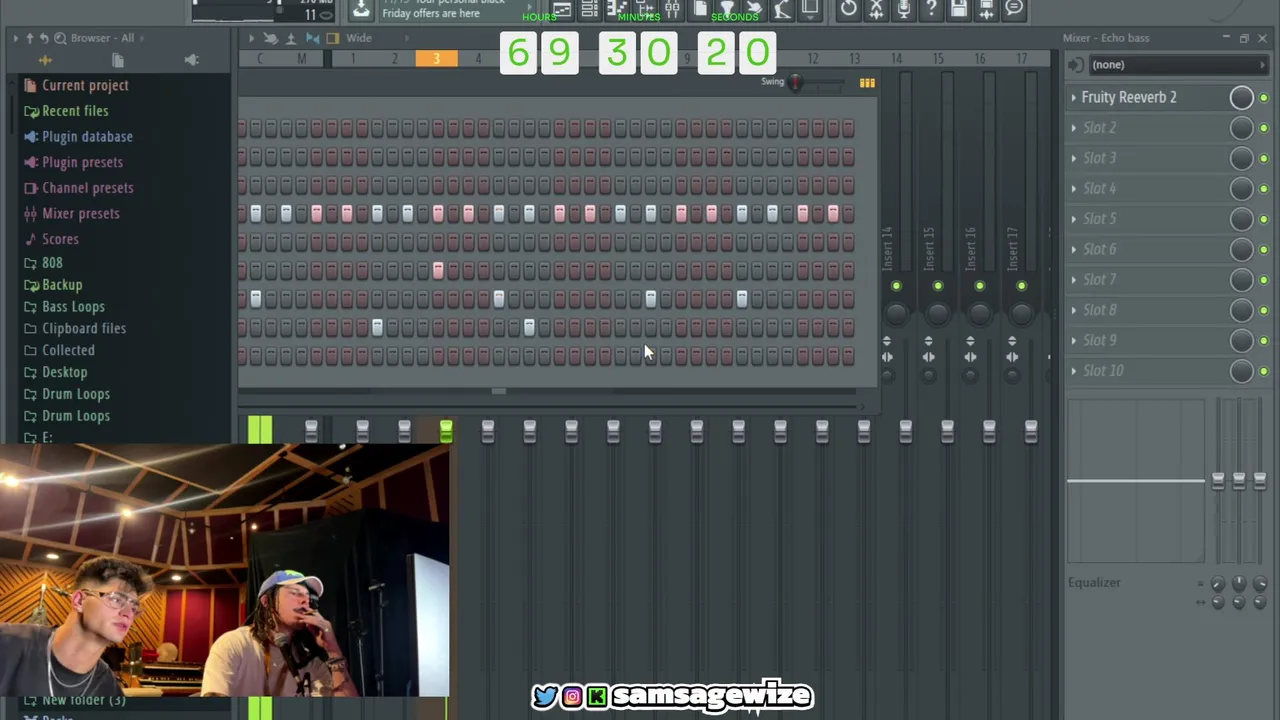Open browser options menu arrow

[15, 38]
